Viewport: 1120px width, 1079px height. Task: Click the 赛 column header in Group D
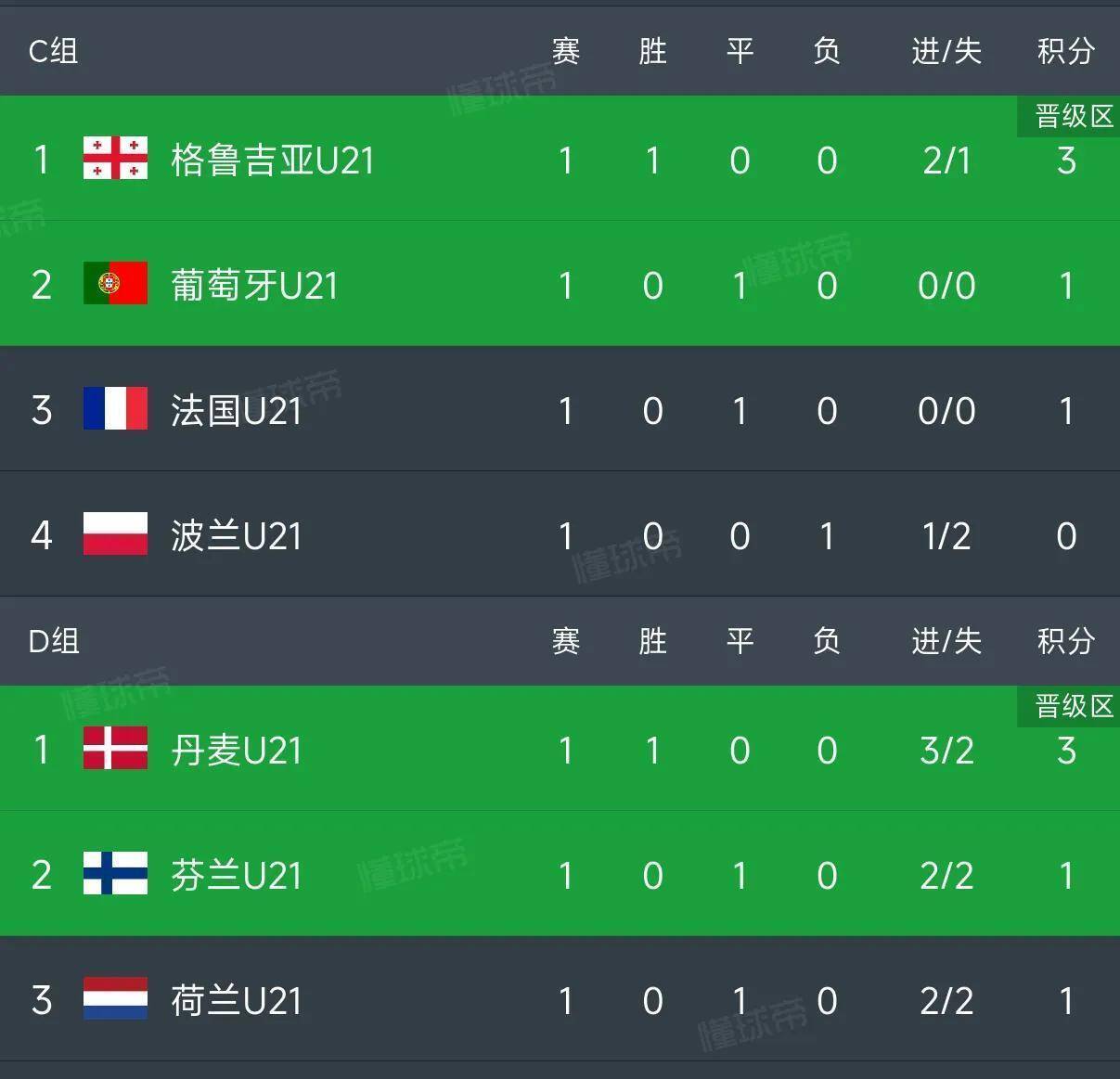click(566, 642)
